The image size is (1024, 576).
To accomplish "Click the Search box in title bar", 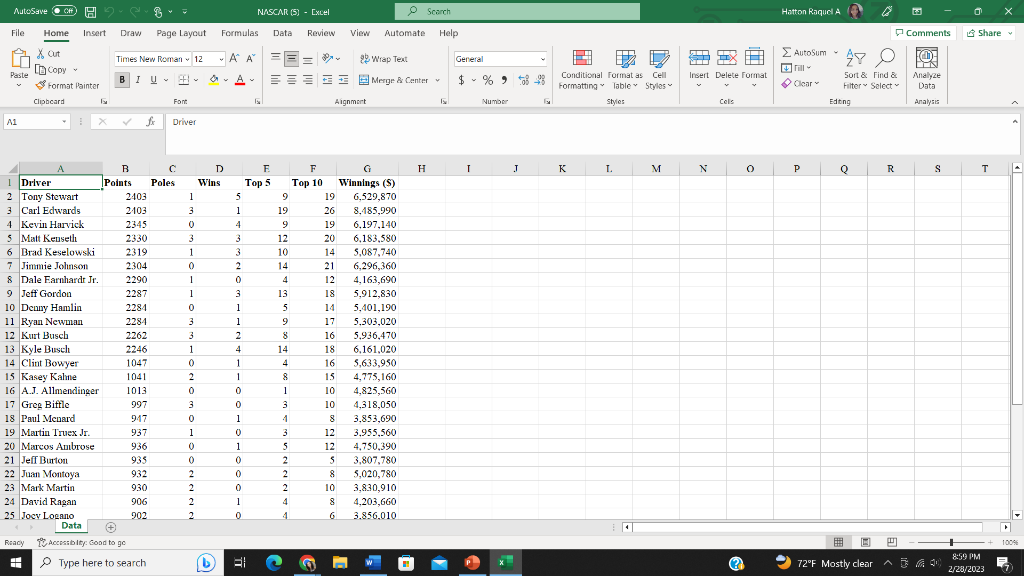I will point(517,11).
